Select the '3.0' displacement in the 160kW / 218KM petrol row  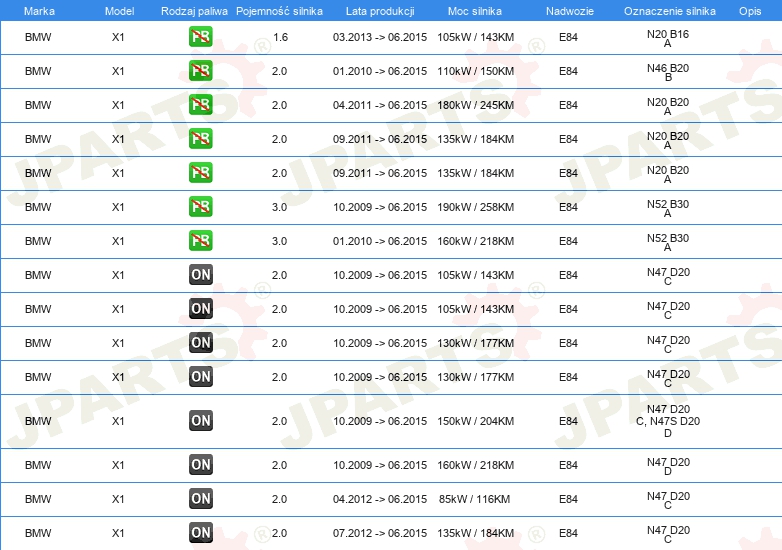click(279, 241)
